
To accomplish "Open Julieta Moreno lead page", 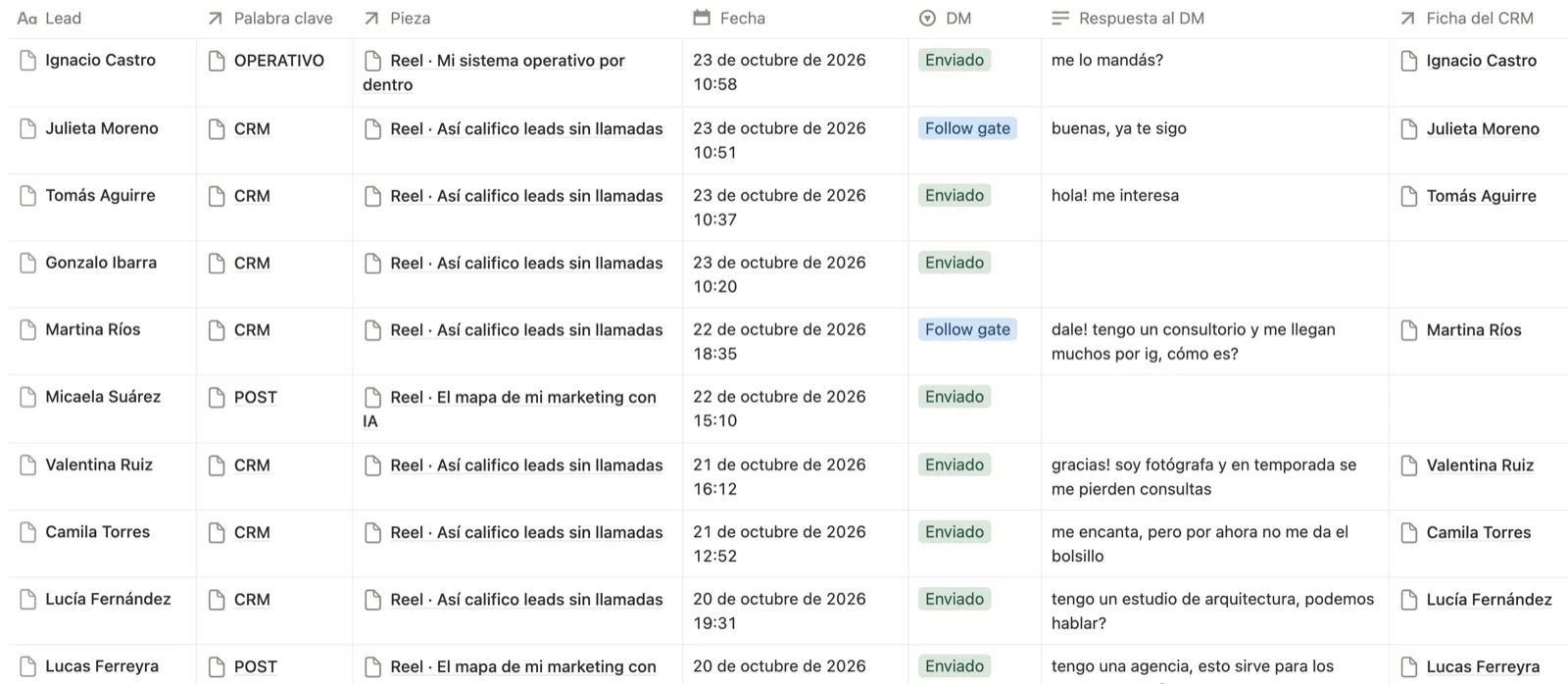I will 102,128.
